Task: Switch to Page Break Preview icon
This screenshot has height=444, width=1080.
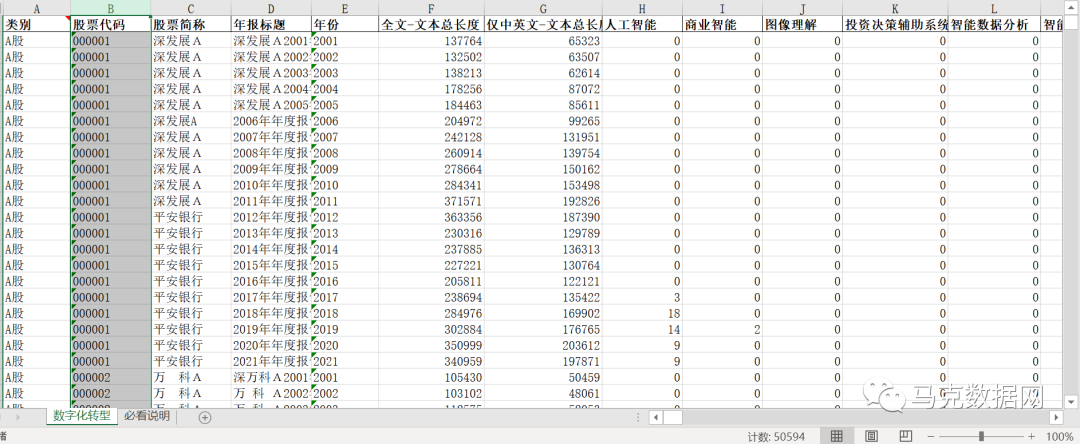Action: point(906,436)
